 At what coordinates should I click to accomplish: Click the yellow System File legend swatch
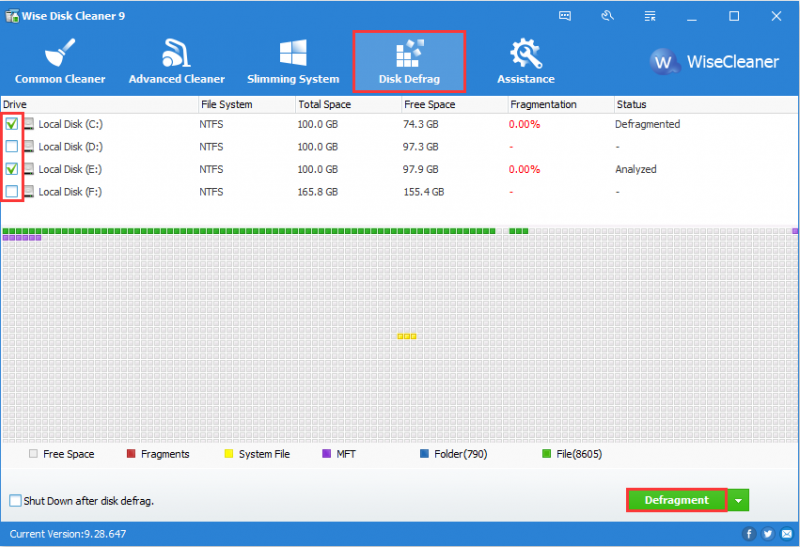[x=229, y=454]
